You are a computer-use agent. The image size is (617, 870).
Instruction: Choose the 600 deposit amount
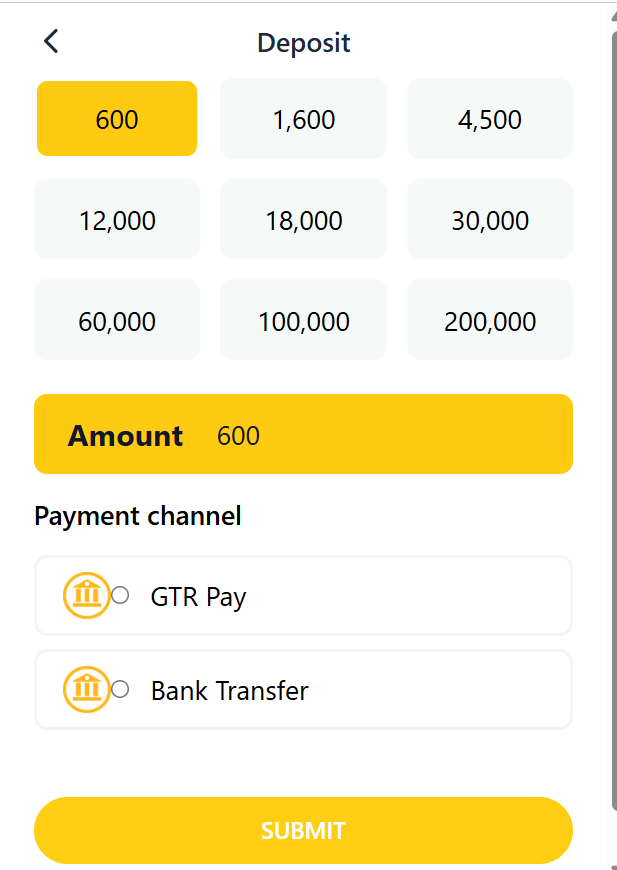(117, 119)
